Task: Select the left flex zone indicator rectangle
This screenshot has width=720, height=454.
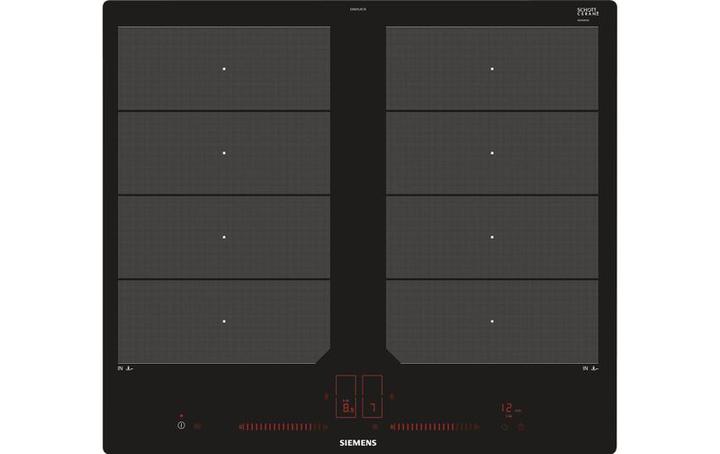Action: (345, 386)
